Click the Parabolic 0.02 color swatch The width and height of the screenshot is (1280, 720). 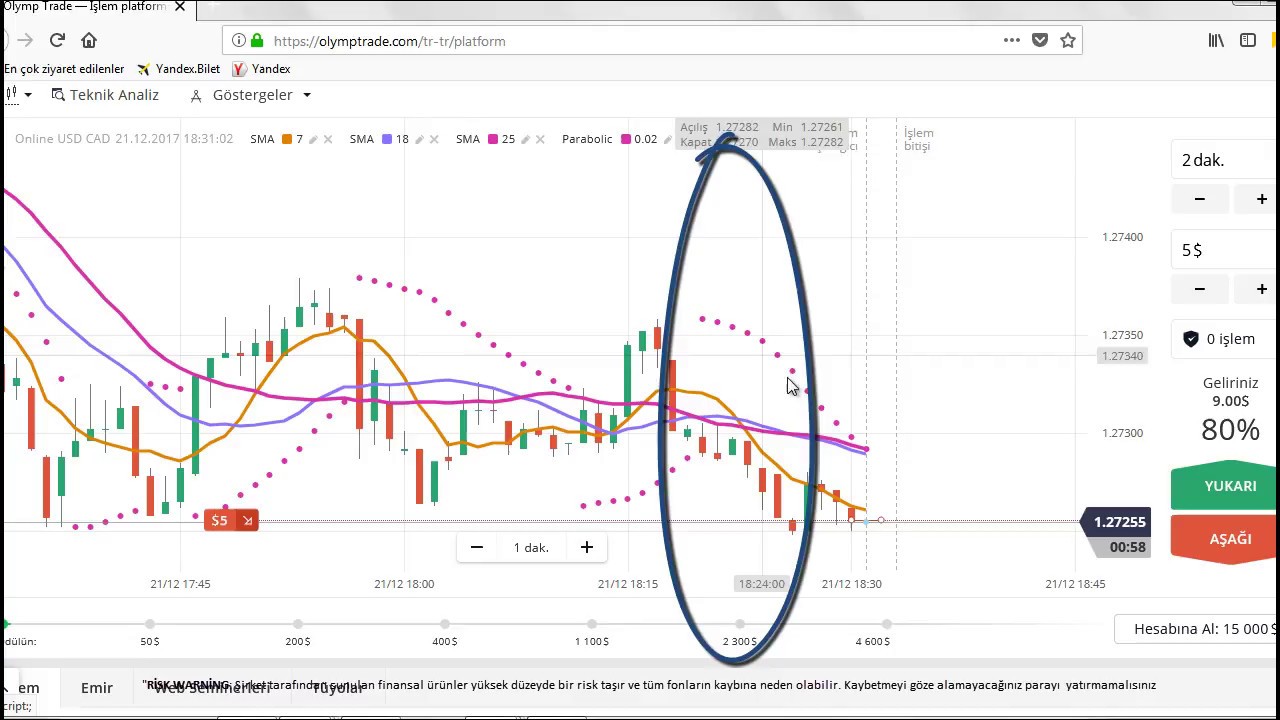(626, 139)
